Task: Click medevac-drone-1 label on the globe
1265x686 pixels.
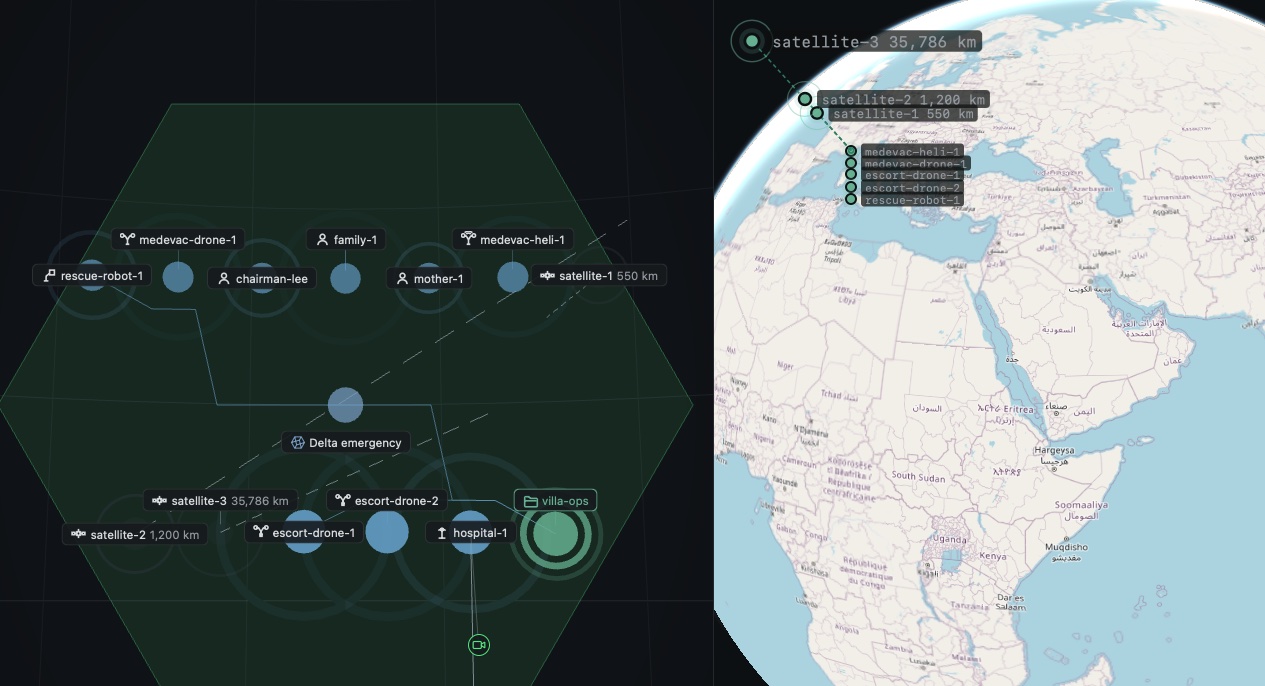Action: pyautogui.click(x=915, y=164)
